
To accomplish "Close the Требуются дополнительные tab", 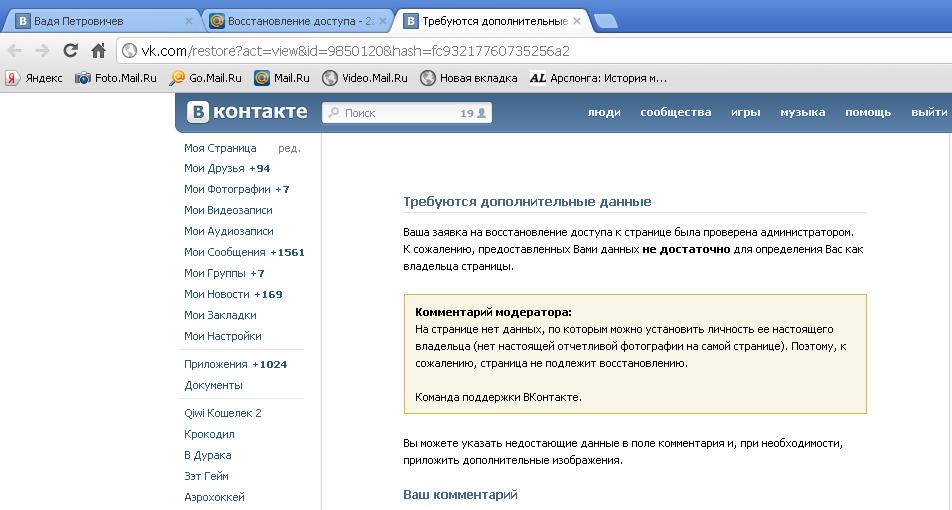I will (577, 21).
